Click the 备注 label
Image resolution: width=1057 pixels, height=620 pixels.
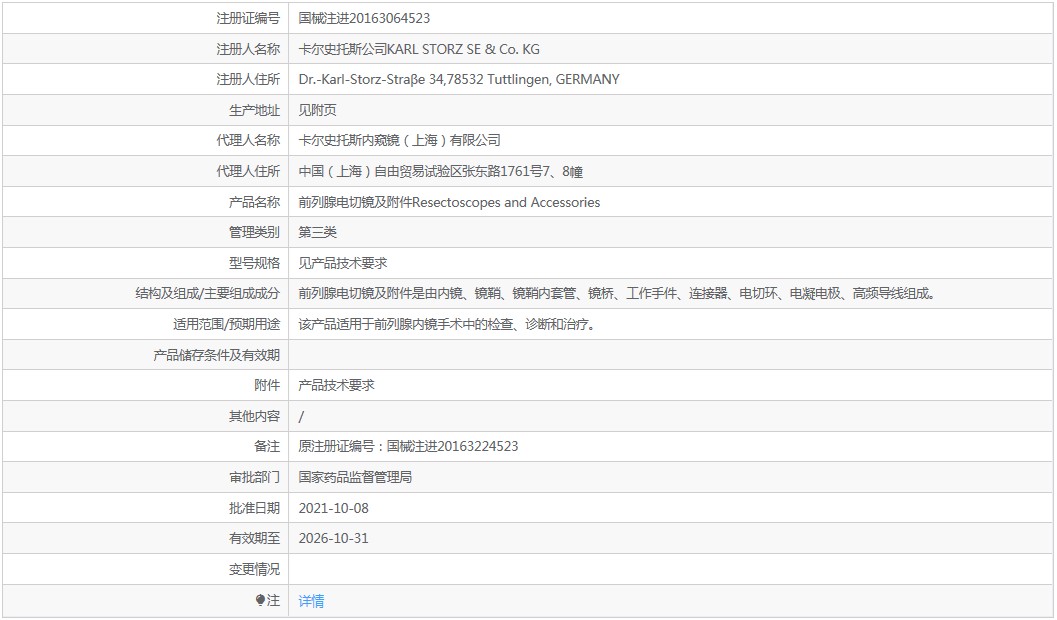[267, 446]
